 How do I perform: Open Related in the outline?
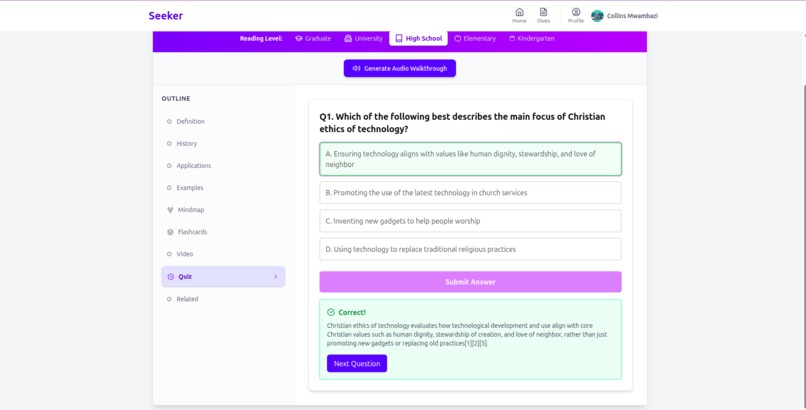click(223, 299)
